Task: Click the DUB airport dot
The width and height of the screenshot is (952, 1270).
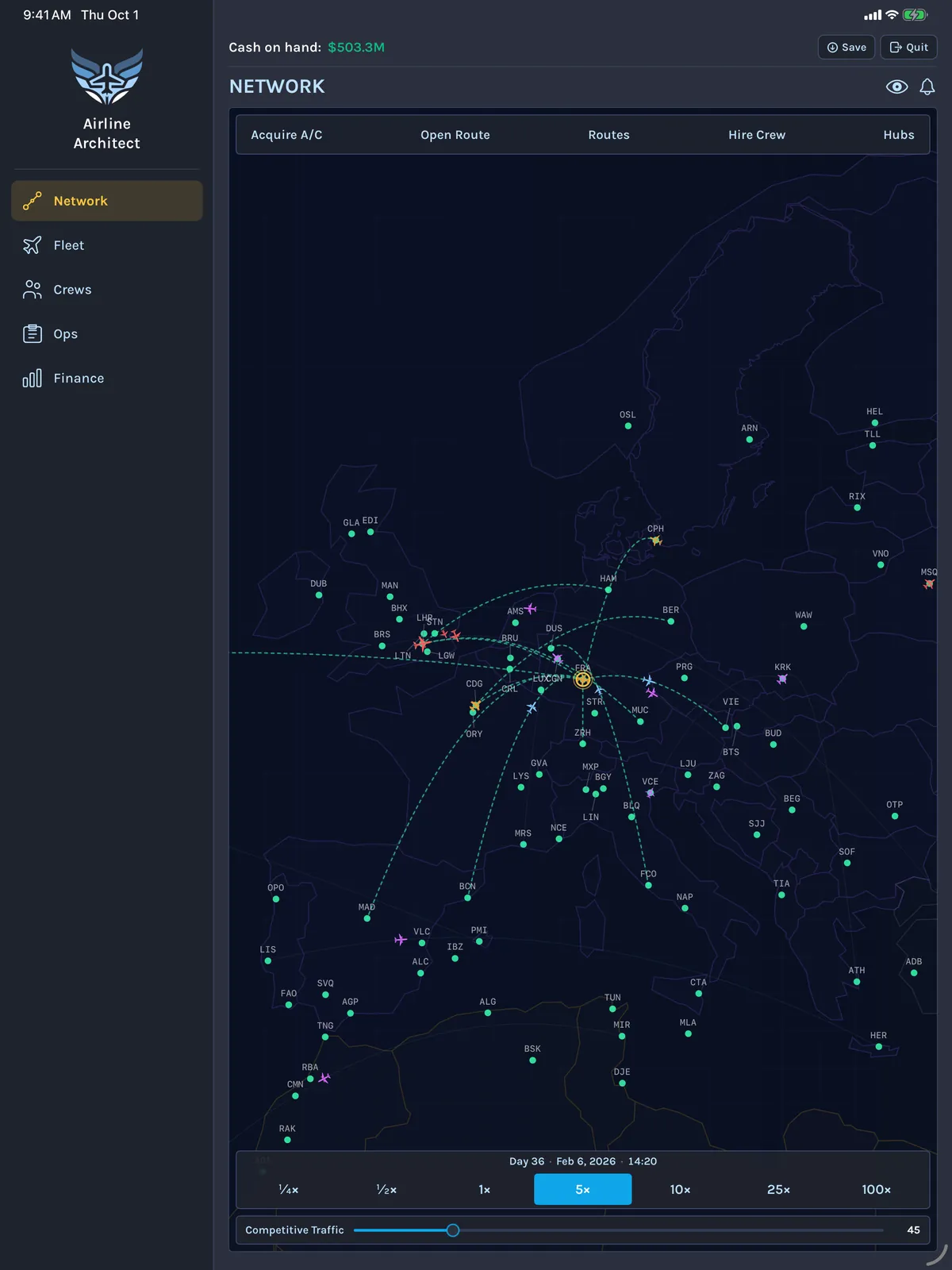Action: click(x=319, y=595)
